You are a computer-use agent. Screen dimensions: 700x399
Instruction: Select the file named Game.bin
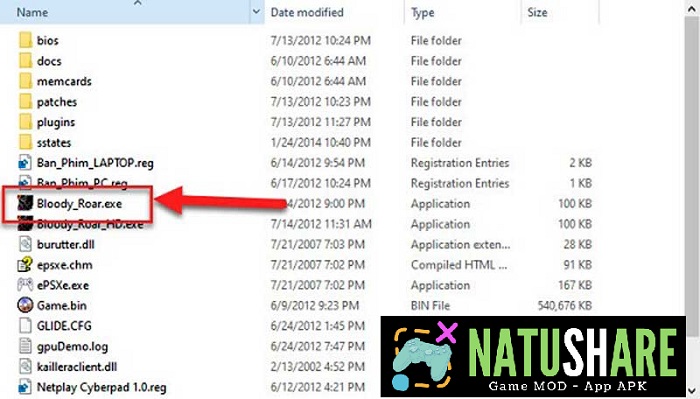click(x=62, y=306)
